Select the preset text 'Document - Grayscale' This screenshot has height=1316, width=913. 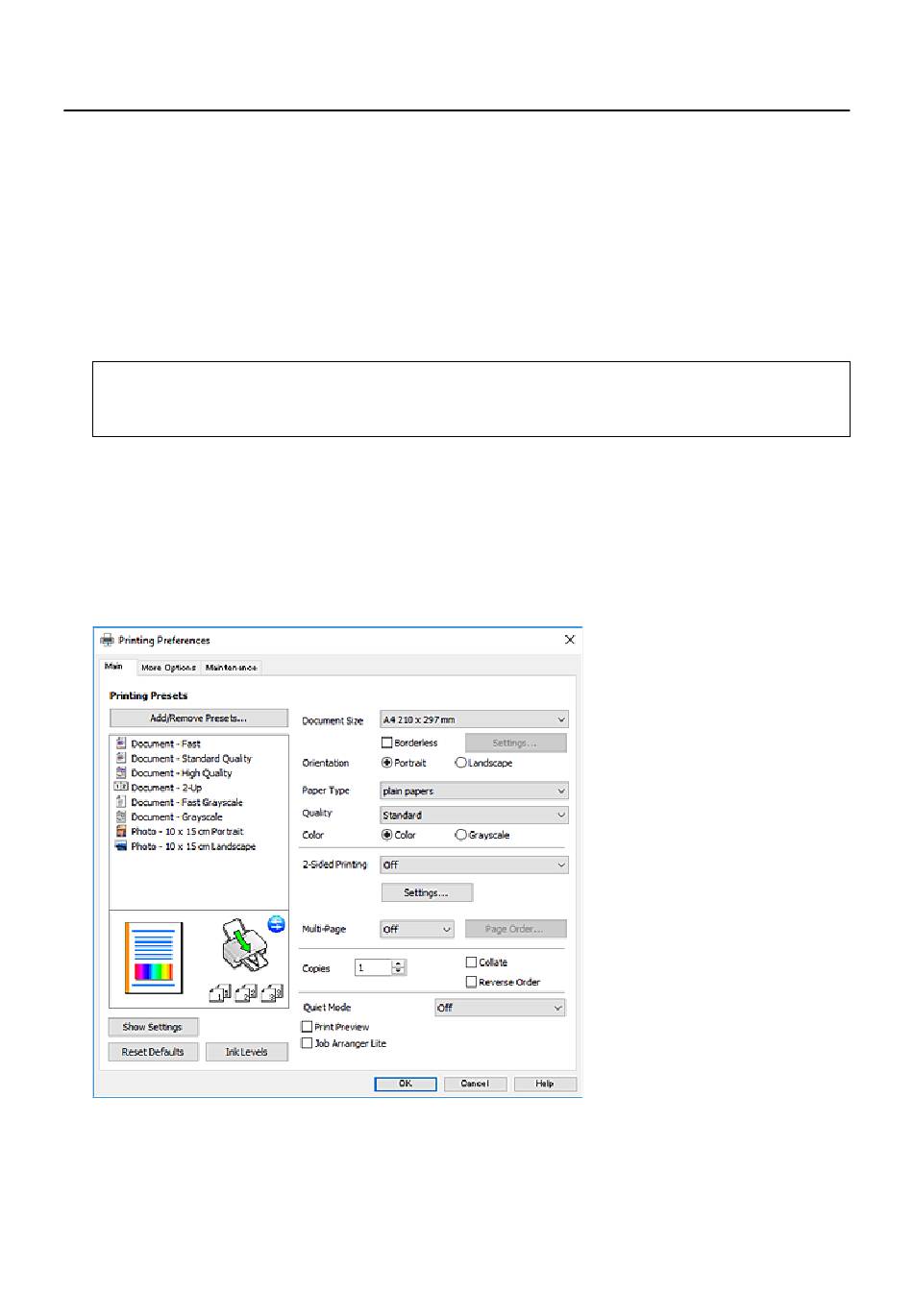[x=177, y=816]
